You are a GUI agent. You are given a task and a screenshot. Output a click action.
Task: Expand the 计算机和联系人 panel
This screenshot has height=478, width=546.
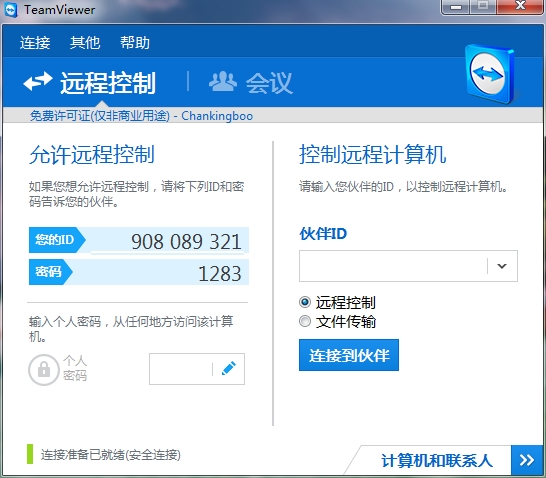click(437, 461)
